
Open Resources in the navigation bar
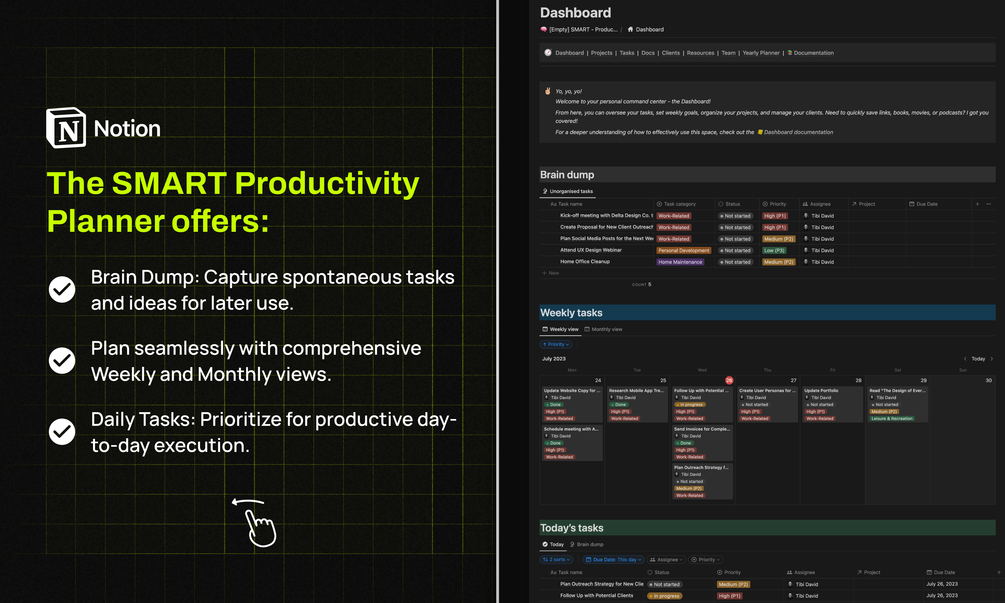pos(700,53)
